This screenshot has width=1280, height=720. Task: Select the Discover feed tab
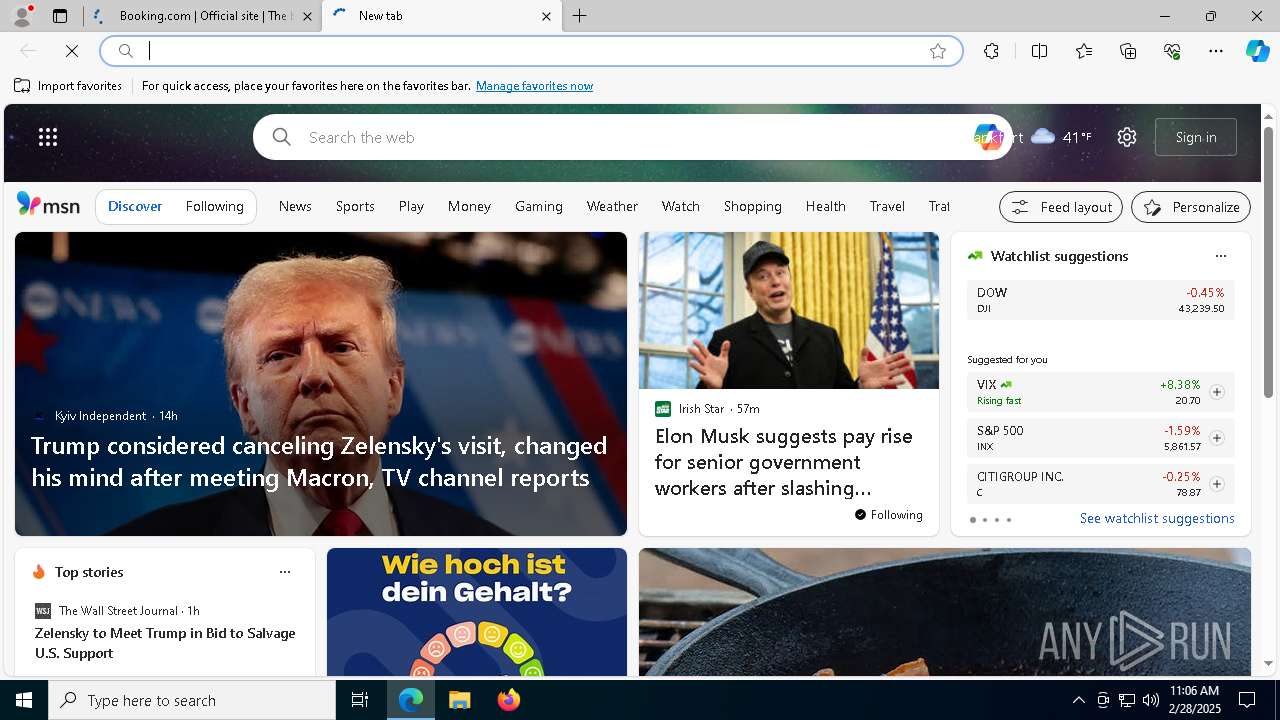pos(135,206)
